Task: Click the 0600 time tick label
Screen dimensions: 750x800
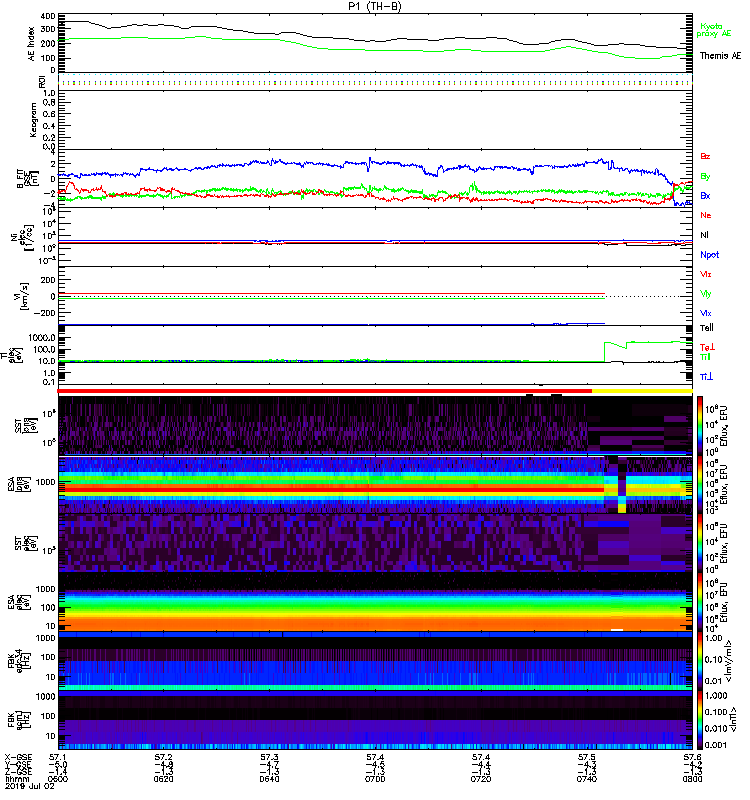Action: 58,779
